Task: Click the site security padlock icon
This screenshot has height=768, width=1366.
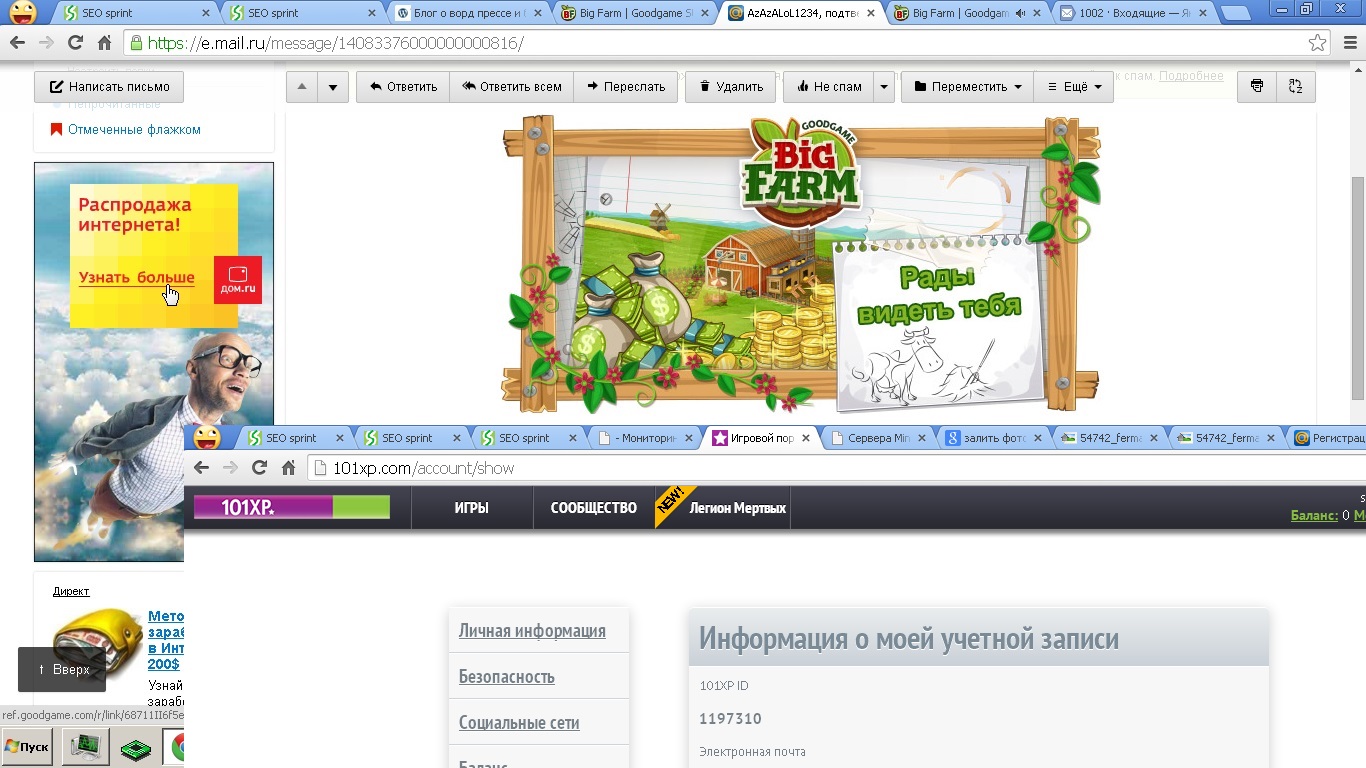Action: [x=135, y=43]
